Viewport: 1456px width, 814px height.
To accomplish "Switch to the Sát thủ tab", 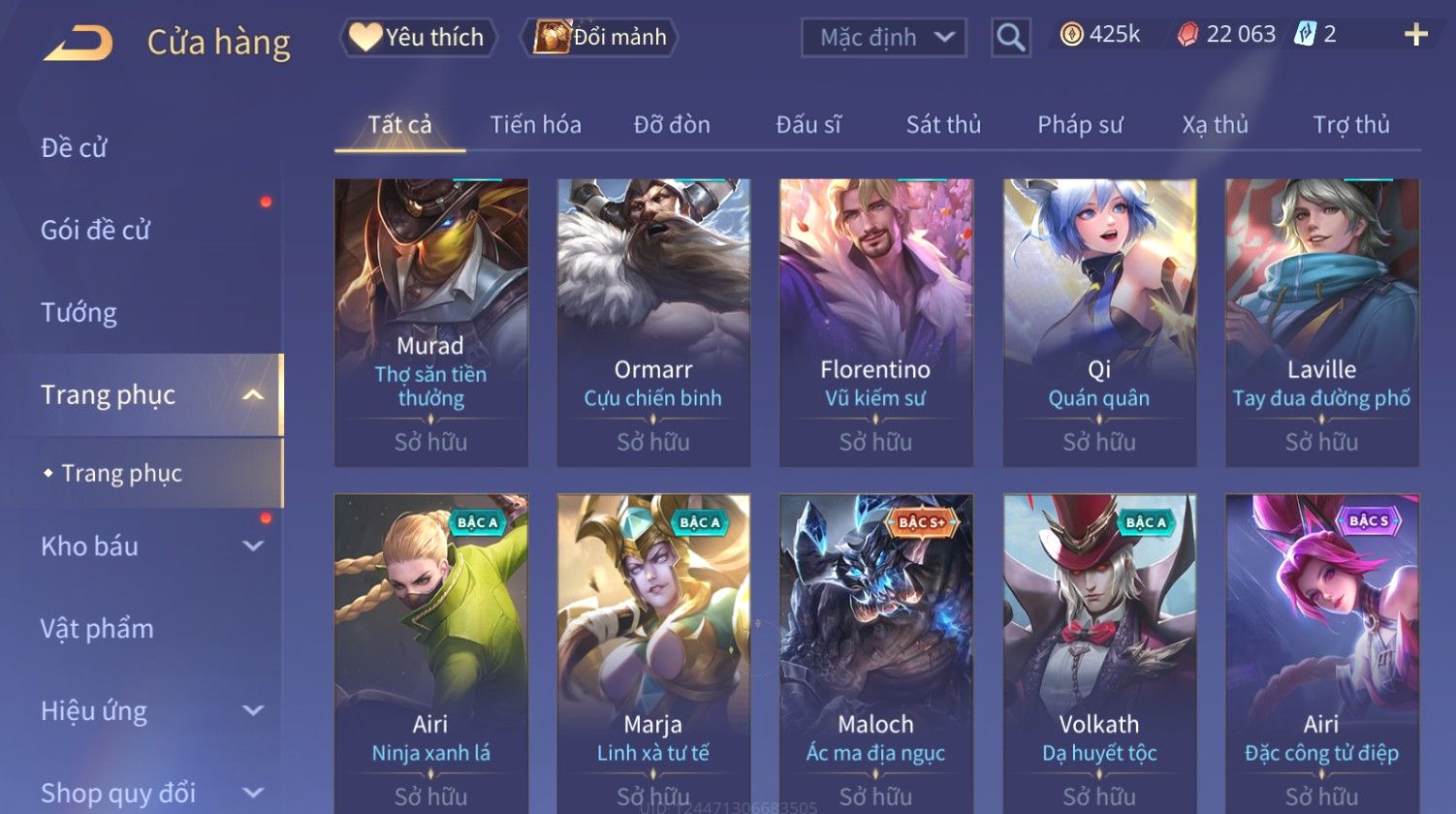I will [x=943, y=125].
